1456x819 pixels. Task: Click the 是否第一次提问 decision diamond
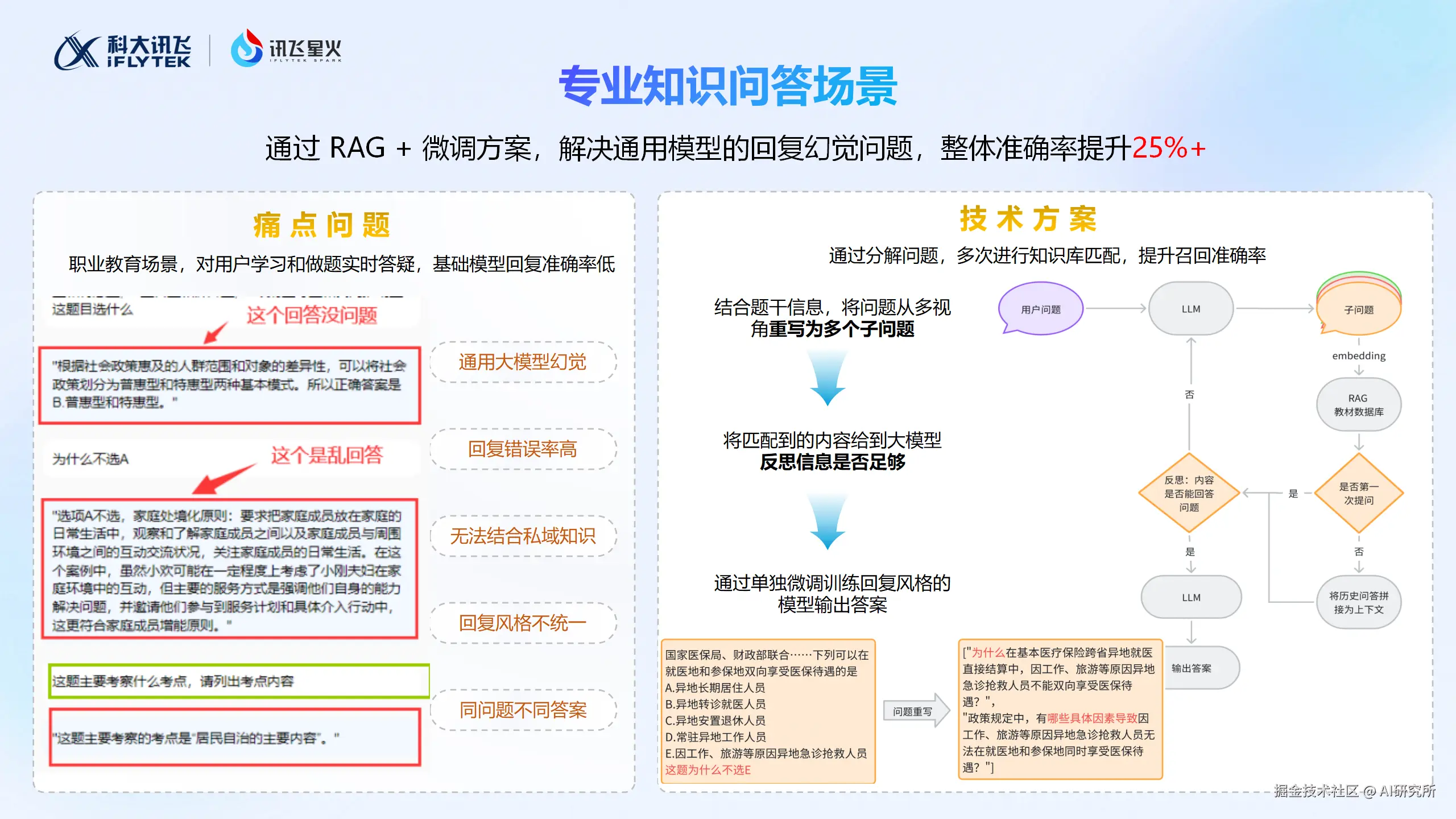point(1358,493)
